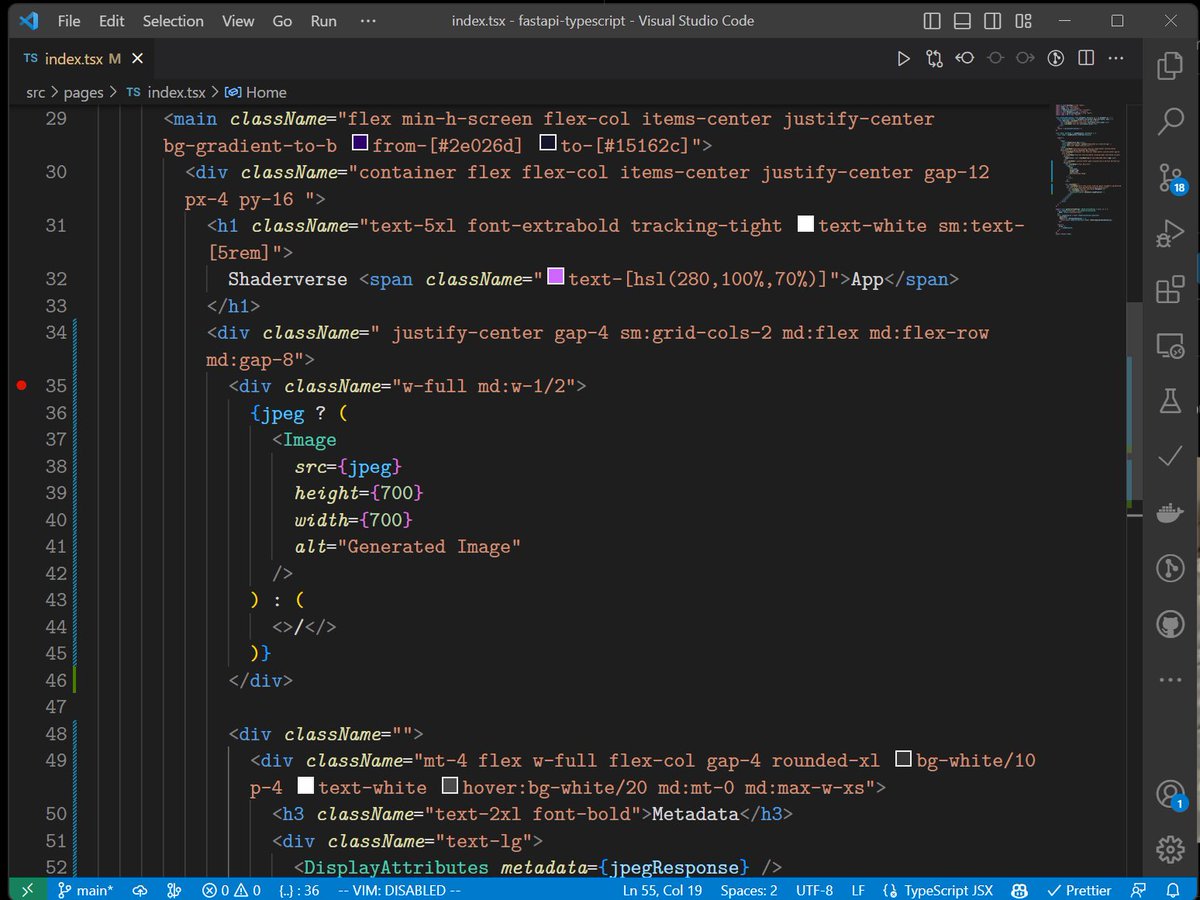The height and width of the screenshot is (900, 1200).
Task: Open the Selection menu
Action: tap(173, 21)
